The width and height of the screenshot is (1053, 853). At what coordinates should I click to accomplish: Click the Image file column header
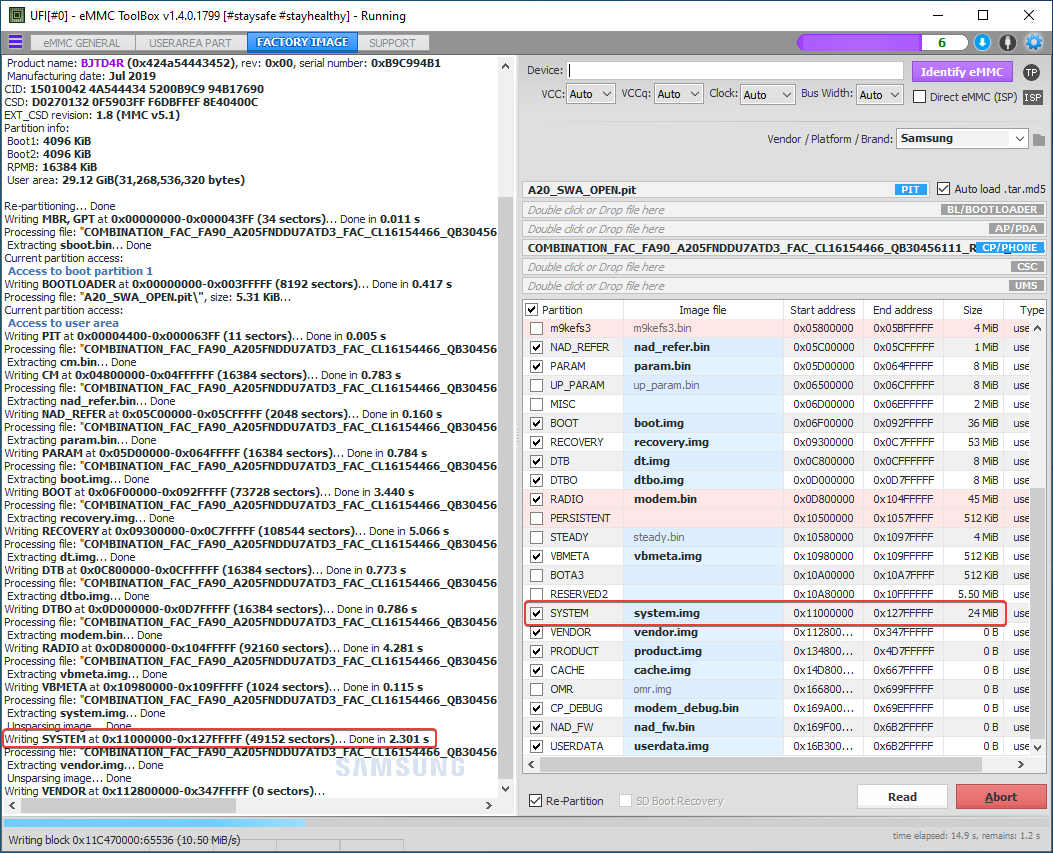point(702,310)
